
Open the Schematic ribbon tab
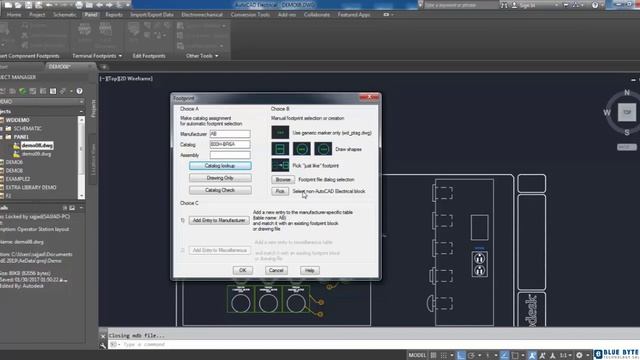pos(65,15)
